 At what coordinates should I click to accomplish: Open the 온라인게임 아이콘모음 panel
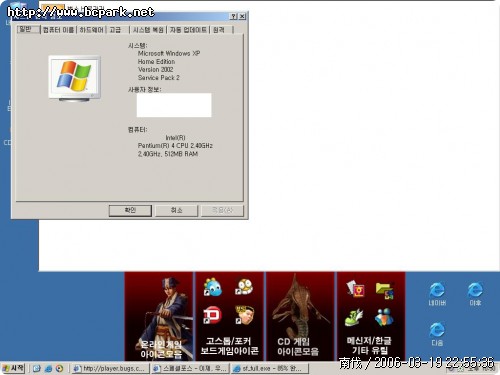[x=159, y=316]
